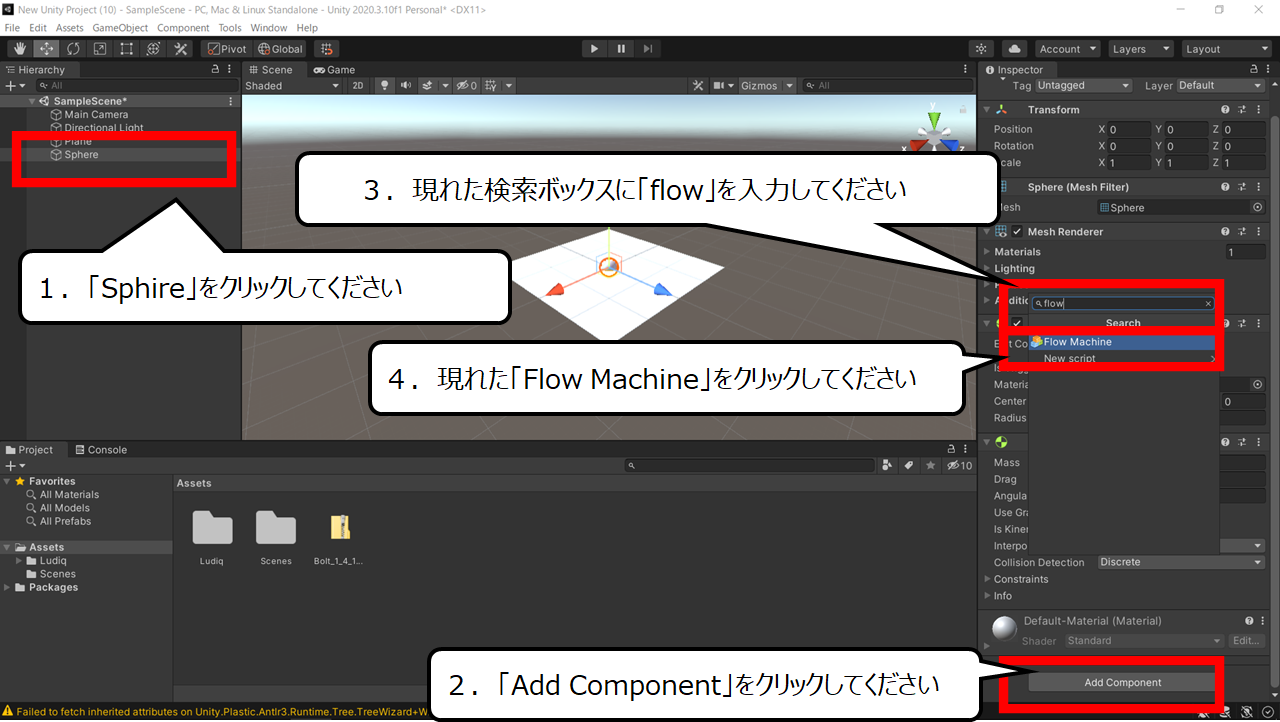Toggle the scene grid icon
The height and width of the screenshot is (722, 1280).
[x=491, y=85]
